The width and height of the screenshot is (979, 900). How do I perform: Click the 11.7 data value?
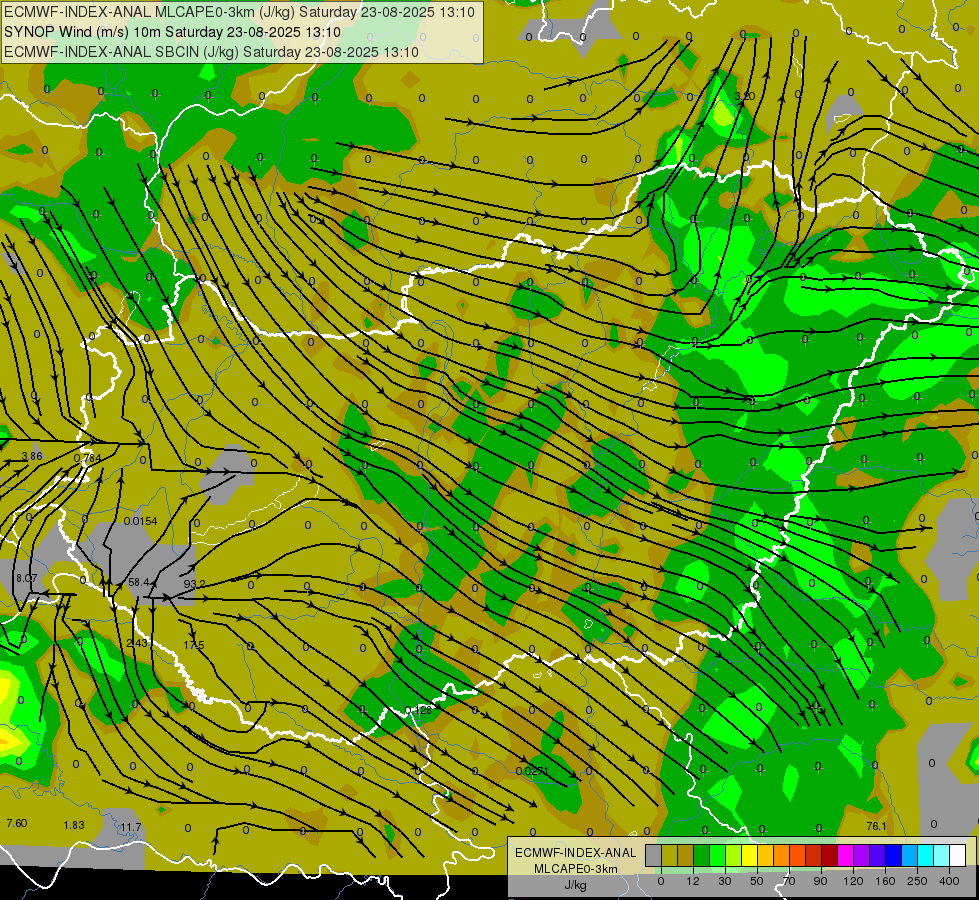130,827
